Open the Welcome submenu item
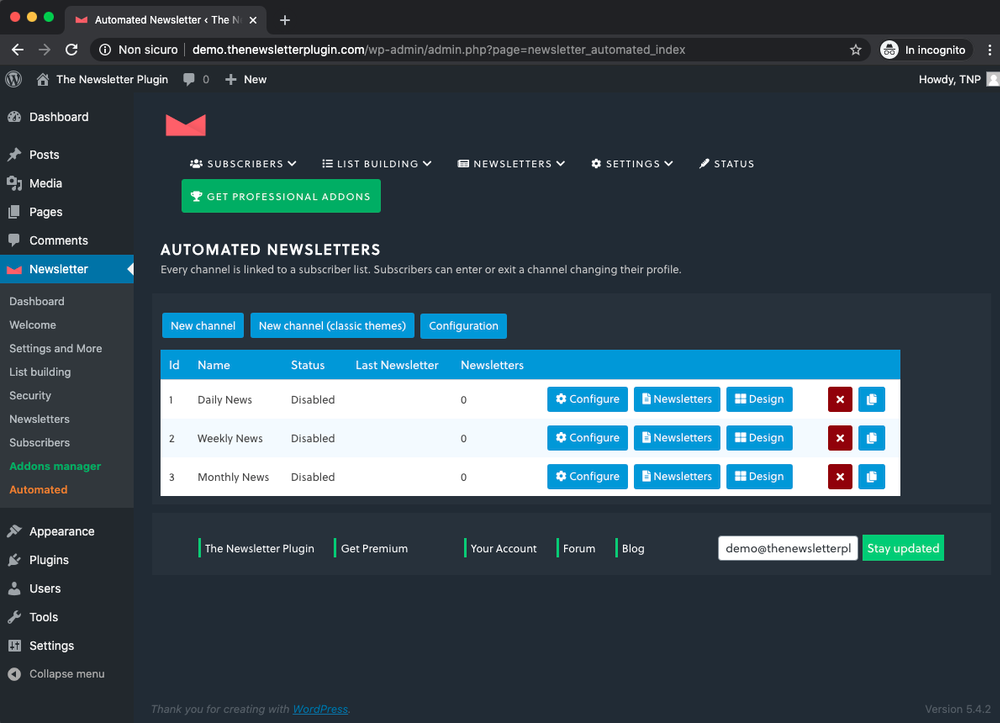1000x723 pixels. pos(33,325)
